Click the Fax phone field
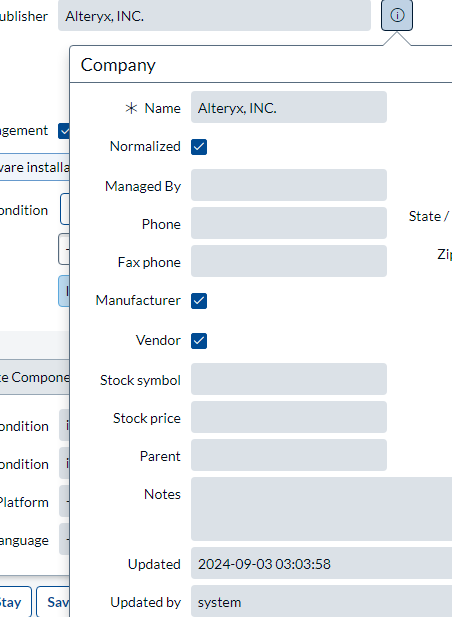The width and height of the screenshot is (452, 617). pos(289,261)
